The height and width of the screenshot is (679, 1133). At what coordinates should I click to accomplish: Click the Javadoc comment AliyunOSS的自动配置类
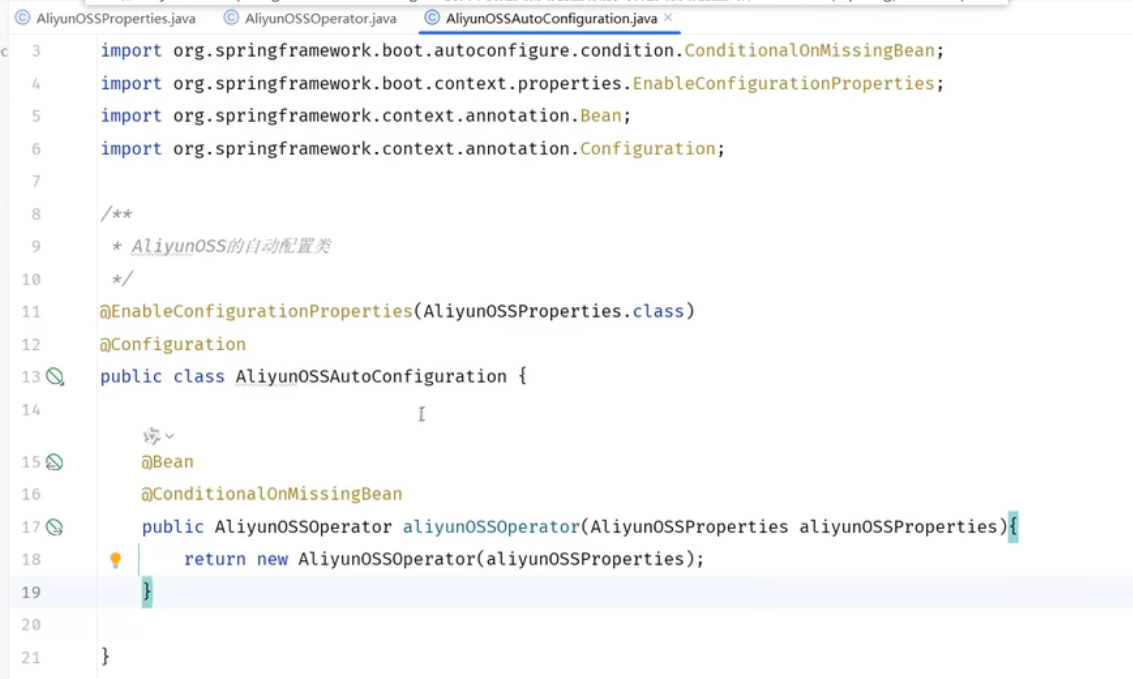(231, 246)
